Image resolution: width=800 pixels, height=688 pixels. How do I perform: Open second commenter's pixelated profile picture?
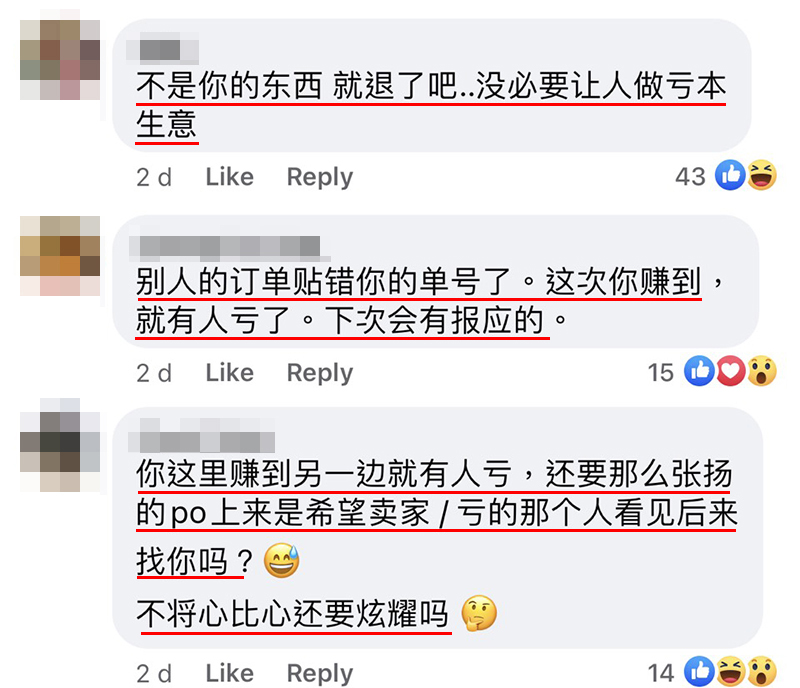point(60,256)
